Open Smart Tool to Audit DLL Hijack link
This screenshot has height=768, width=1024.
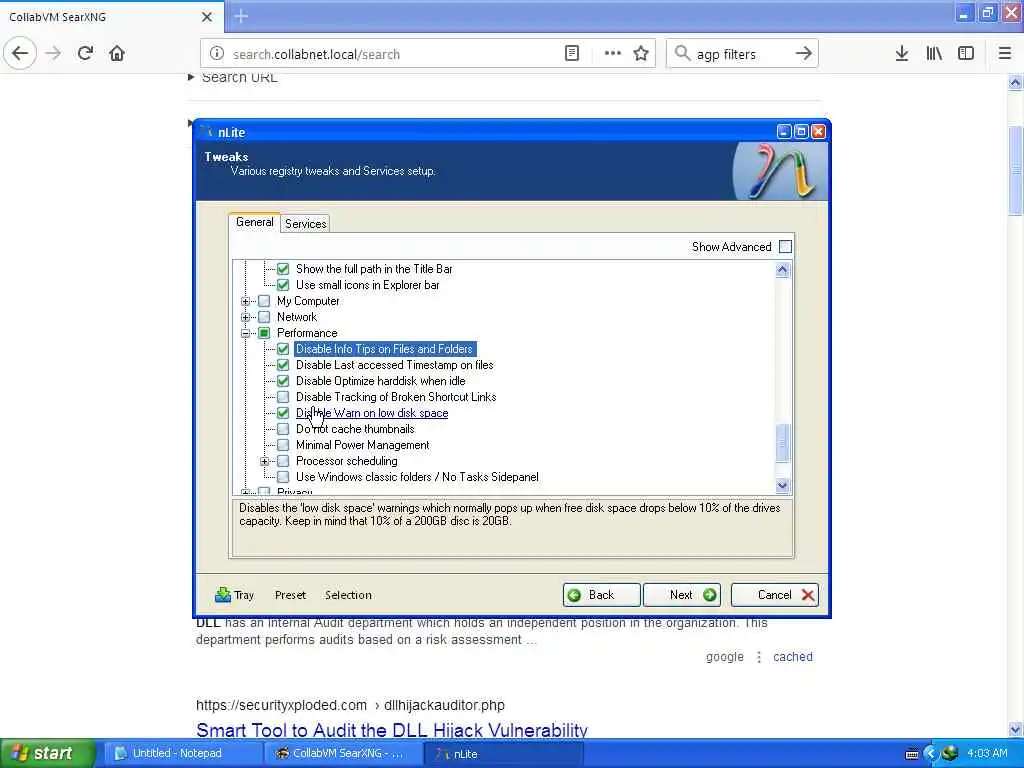coord(392,730)
